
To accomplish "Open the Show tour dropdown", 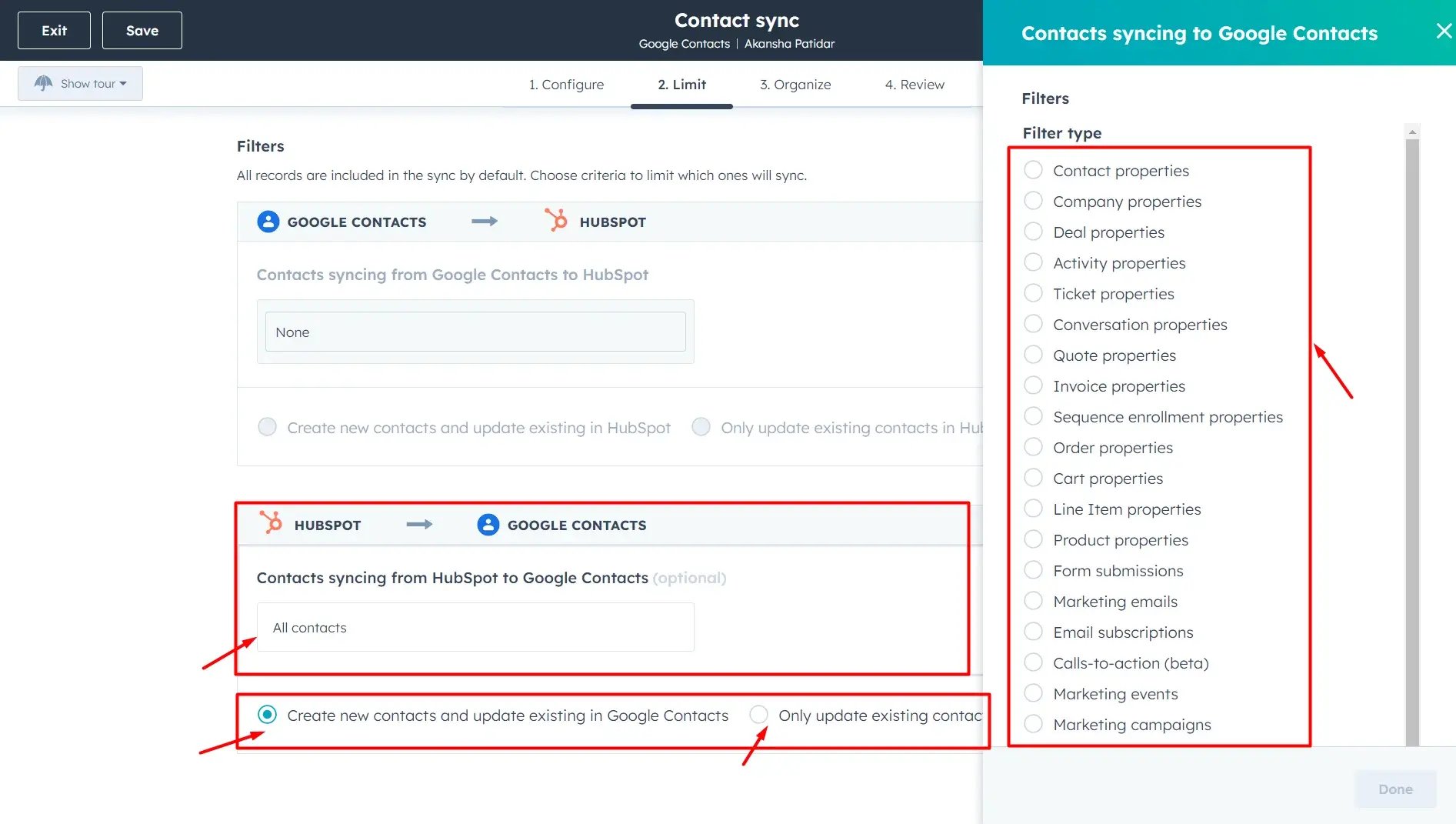I will 80,83.
